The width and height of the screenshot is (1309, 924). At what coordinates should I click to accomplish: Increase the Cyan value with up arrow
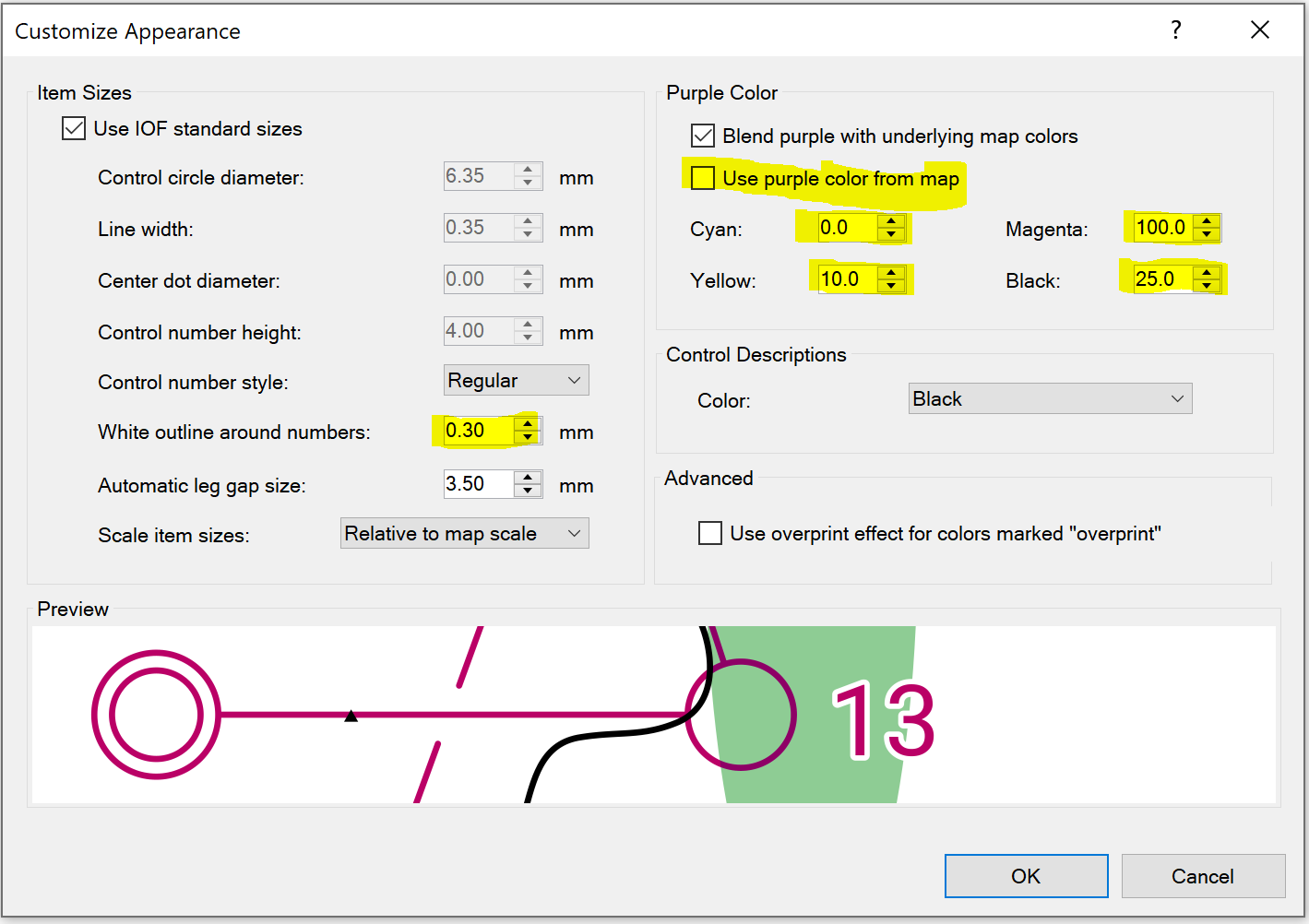891,221
